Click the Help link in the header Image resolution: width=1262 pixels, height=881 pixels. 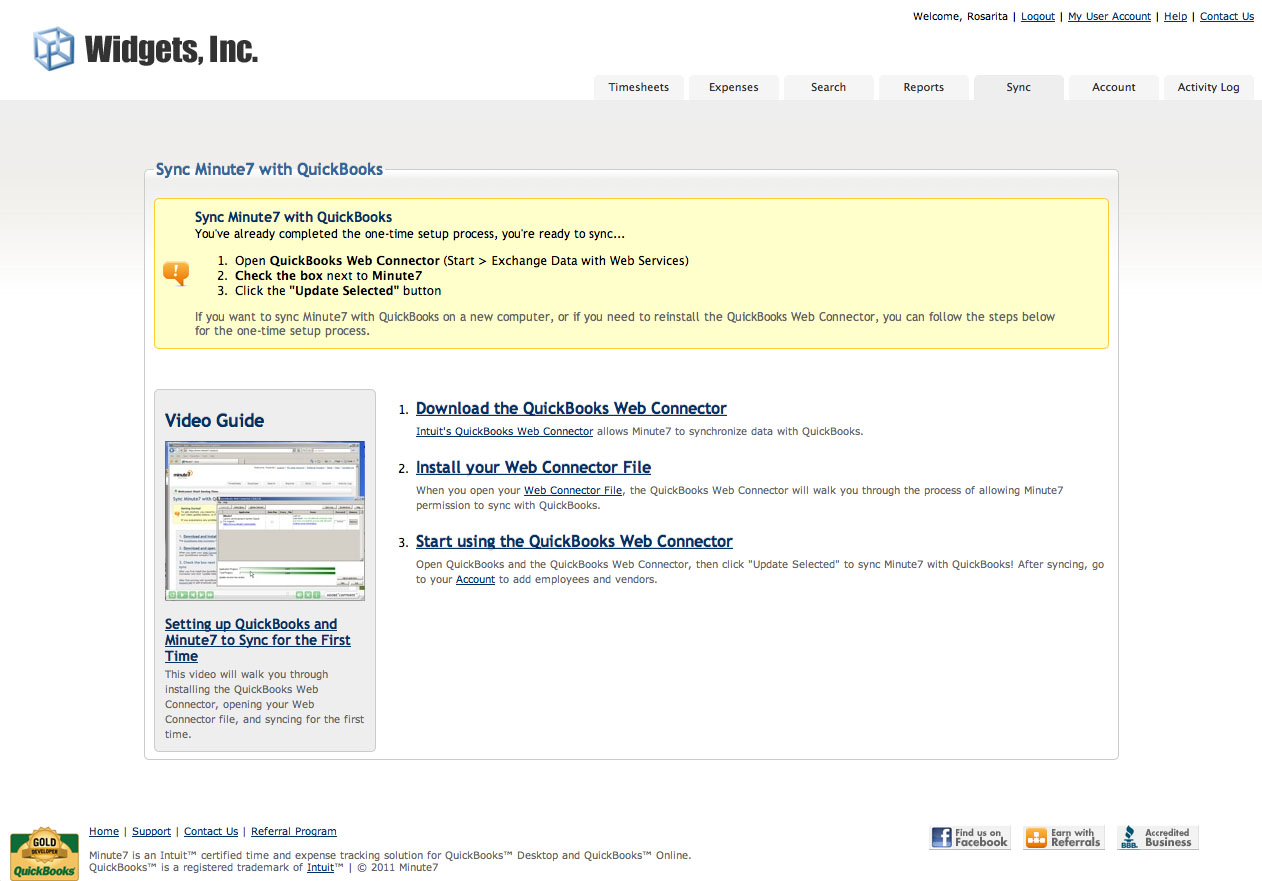tap(1175, 17)
